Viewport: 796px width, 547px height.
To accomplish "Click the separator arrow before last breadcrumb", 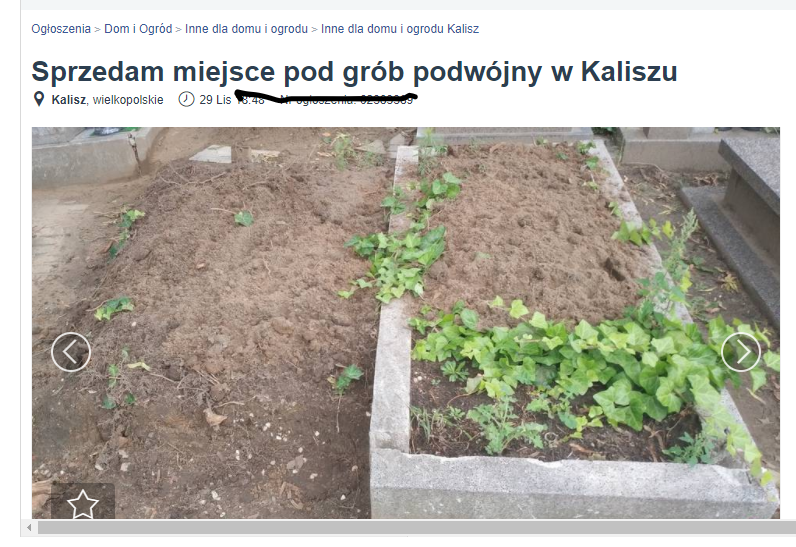I will [314, 29].
